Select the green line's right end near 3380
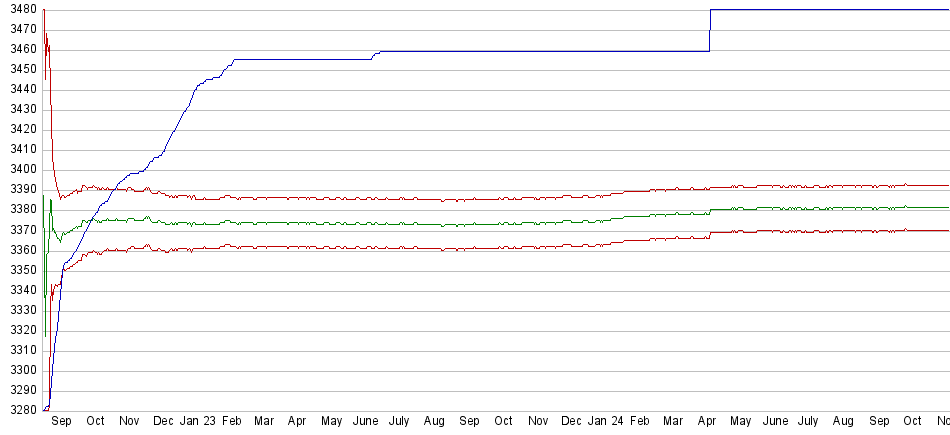The image size is (950, 435). tap(946, 208)
